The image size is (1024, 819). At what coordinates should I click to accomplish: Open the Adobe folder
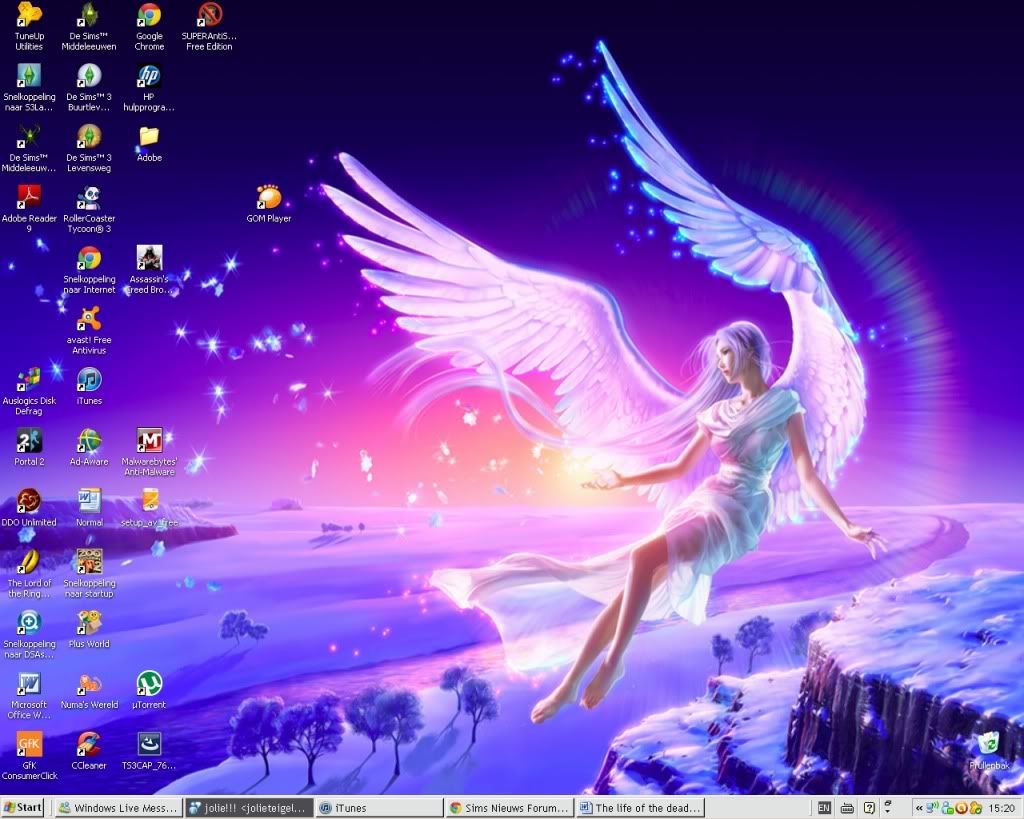(149, 144)
